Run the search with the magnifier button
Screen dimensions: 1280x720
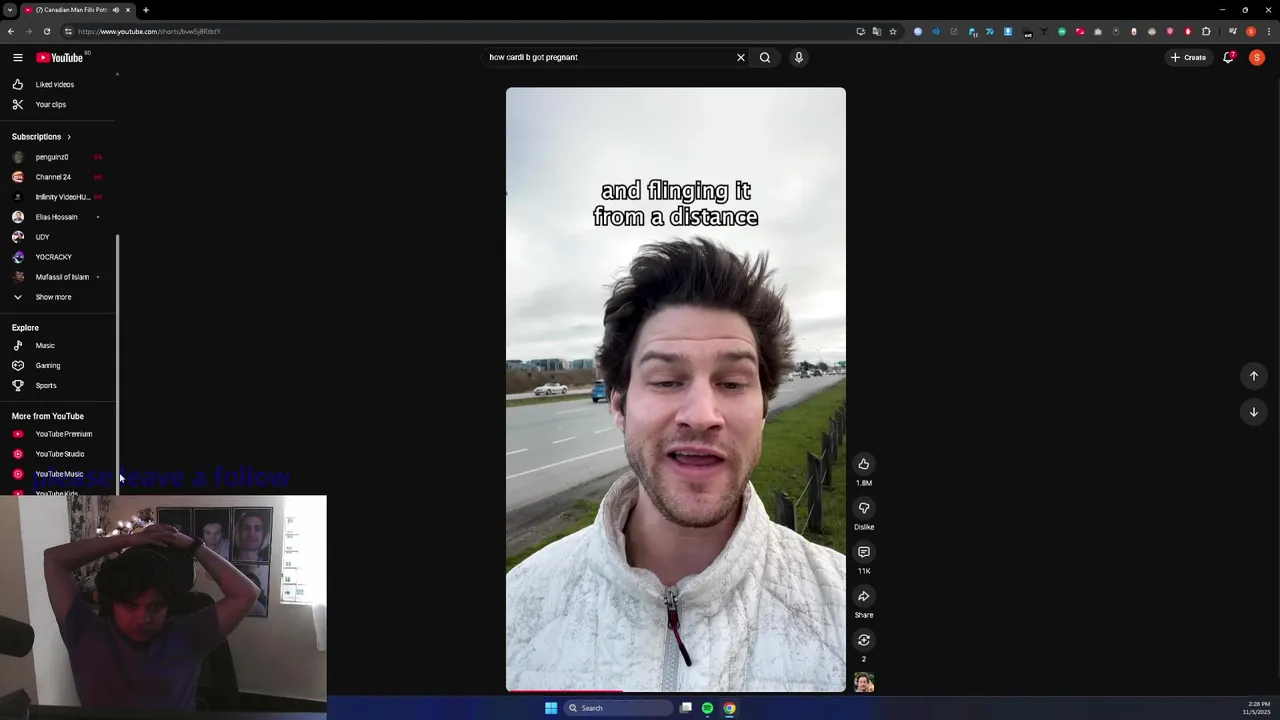[765, 57]
